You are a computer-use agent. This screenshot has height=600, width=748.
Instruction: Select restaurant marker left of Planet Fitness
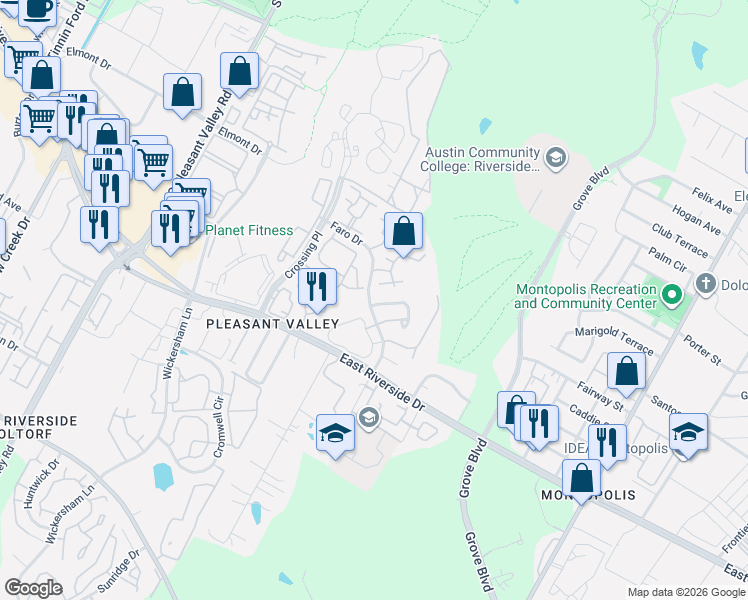point(170,233)
